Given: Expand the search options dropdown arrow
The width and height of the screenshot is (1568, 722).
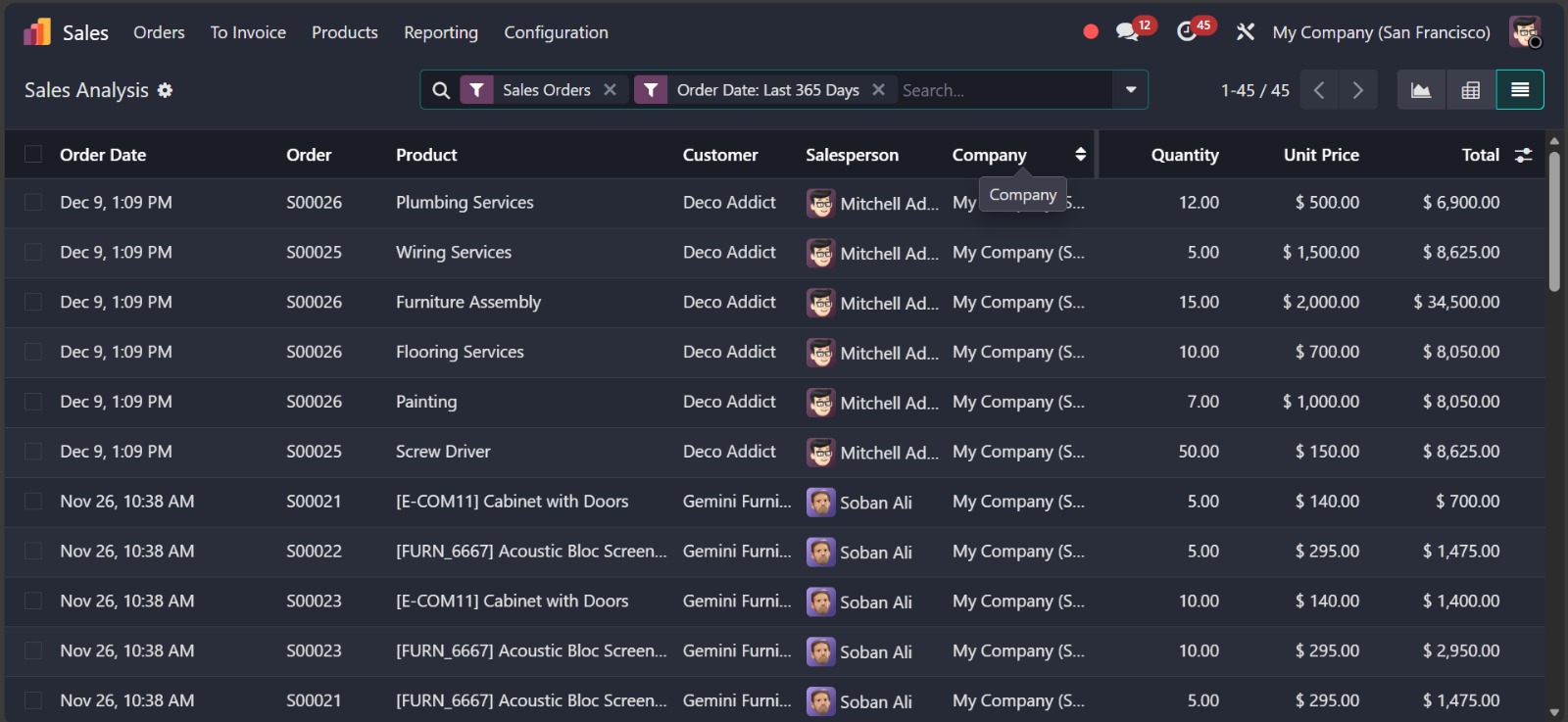Looking at the screenshot, I should [1130, 90].
